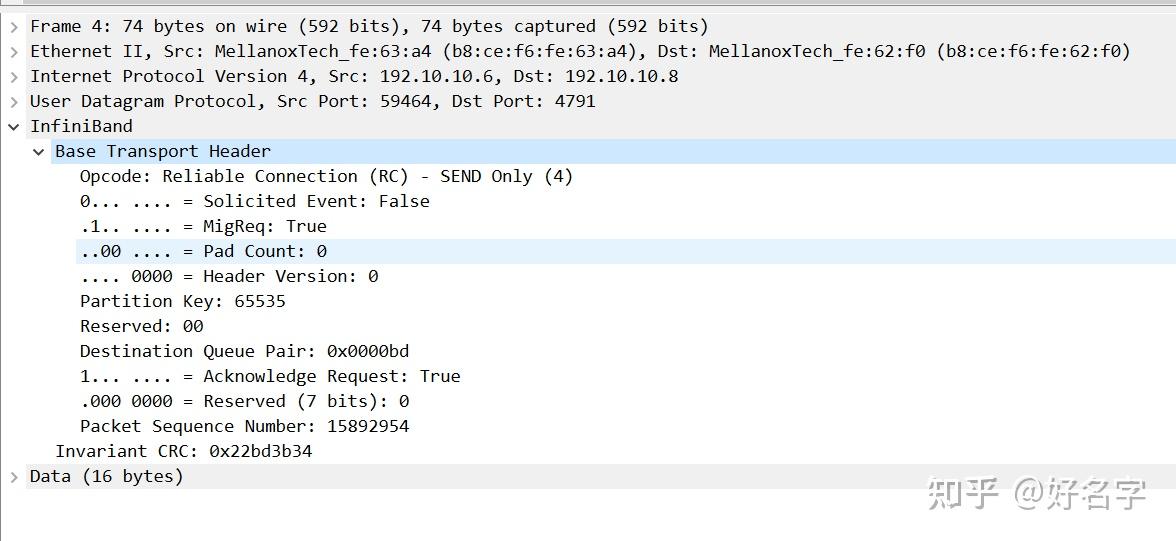Select Packet Sequence Number 15892954
This screenshot has width=1176, height=541.
[244, 426]
